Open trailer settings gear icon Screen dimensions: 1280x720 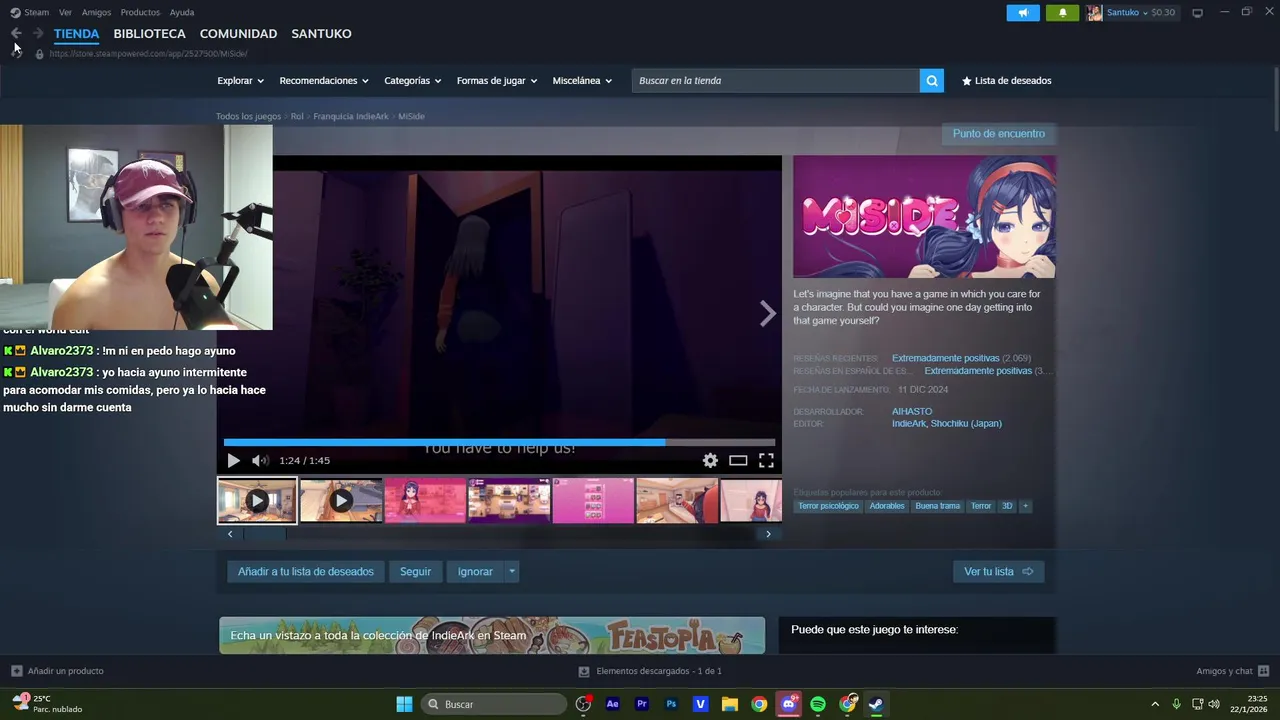tap(710, 460)
